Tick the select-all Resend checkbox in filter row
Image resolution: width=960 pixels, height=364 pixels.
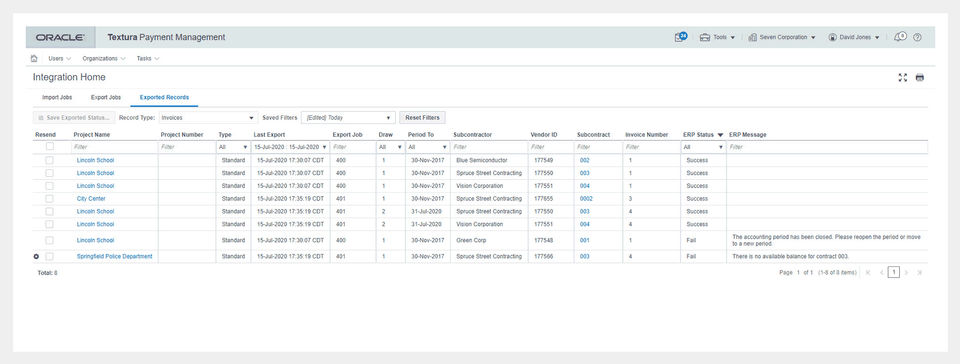(50, 146)
